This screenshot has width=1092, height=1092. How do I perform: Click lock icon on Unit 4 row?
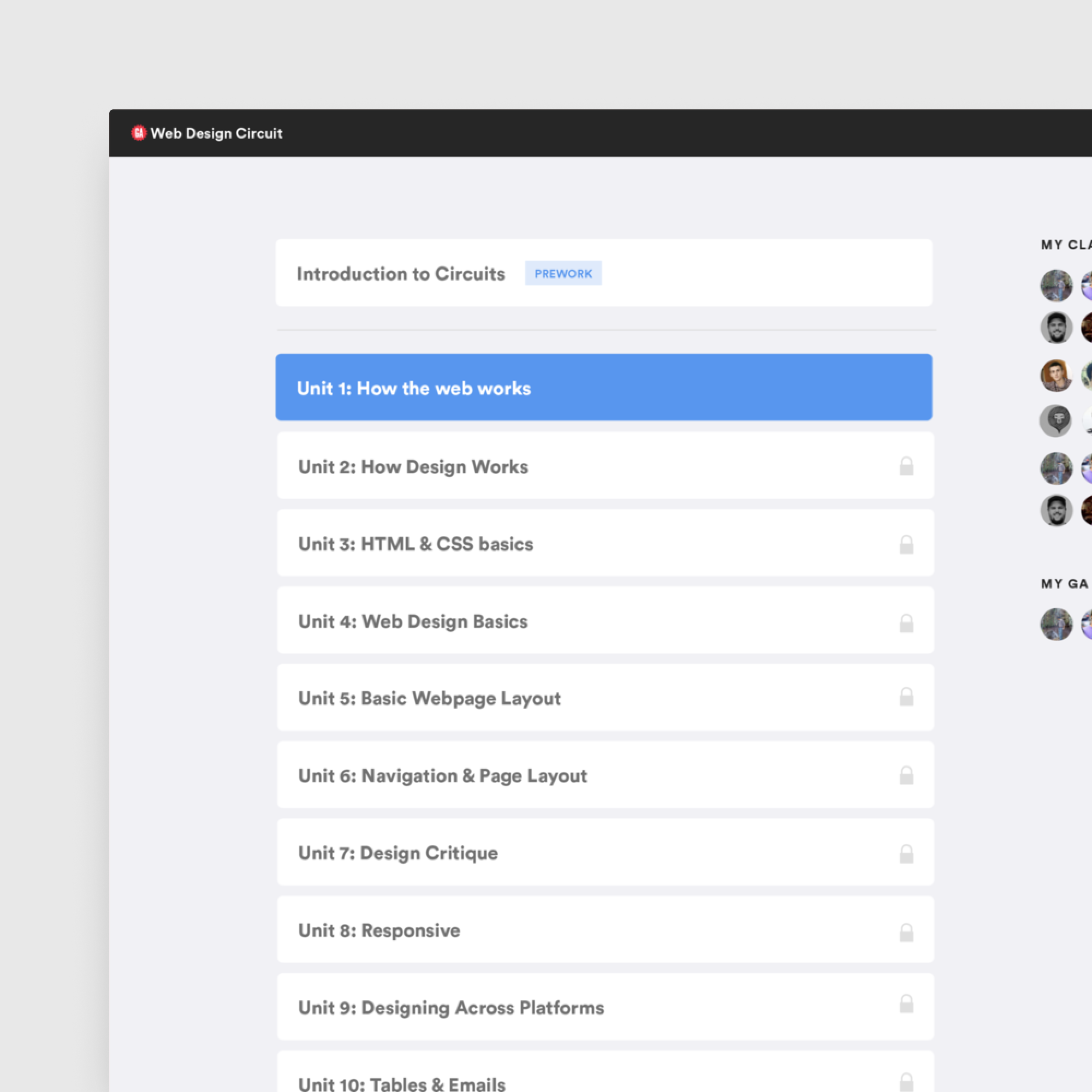pos(906,623)
